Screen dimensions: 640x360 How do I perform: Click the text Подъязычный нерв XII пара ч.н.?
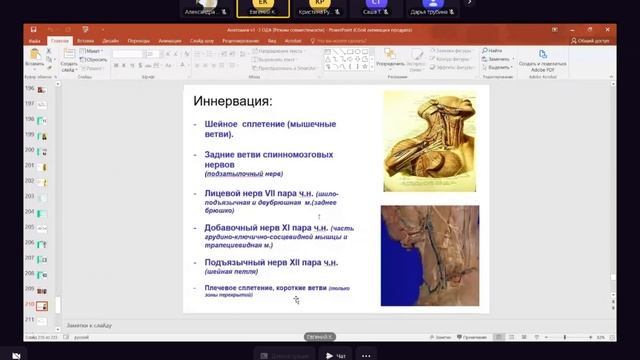[x=271, y=262]
